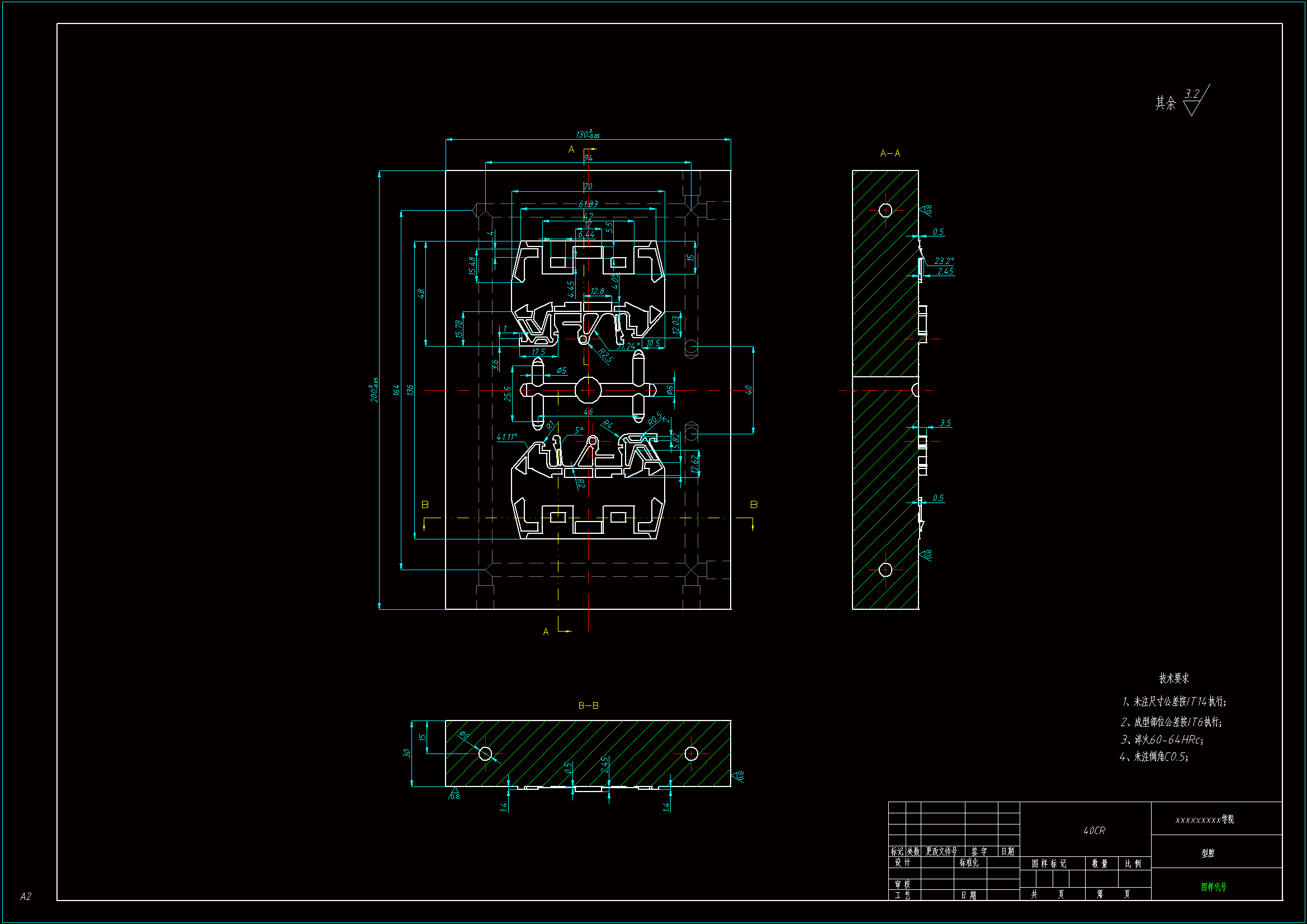Viewport: 1307px width, 924px height.
Task: Click the 淬火60-64HRc requirement line
Action: 1162,740
